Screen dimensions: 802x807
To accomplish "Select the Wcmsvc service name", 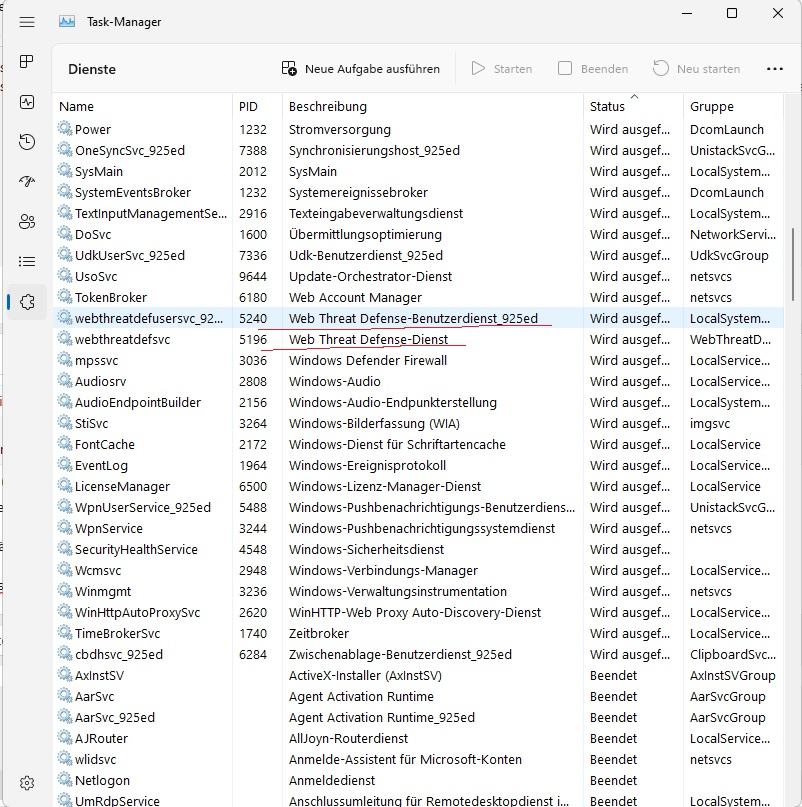I will (x=98, y=571).
